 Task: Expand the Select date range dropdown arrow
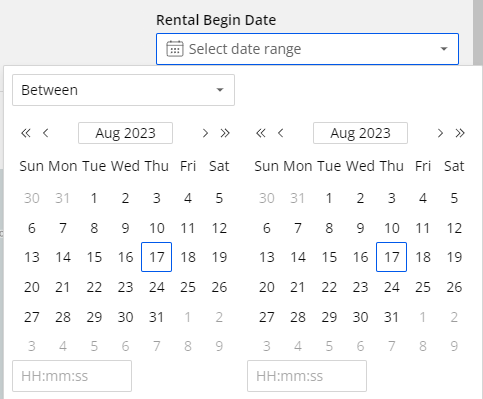(x=444, y=49)
